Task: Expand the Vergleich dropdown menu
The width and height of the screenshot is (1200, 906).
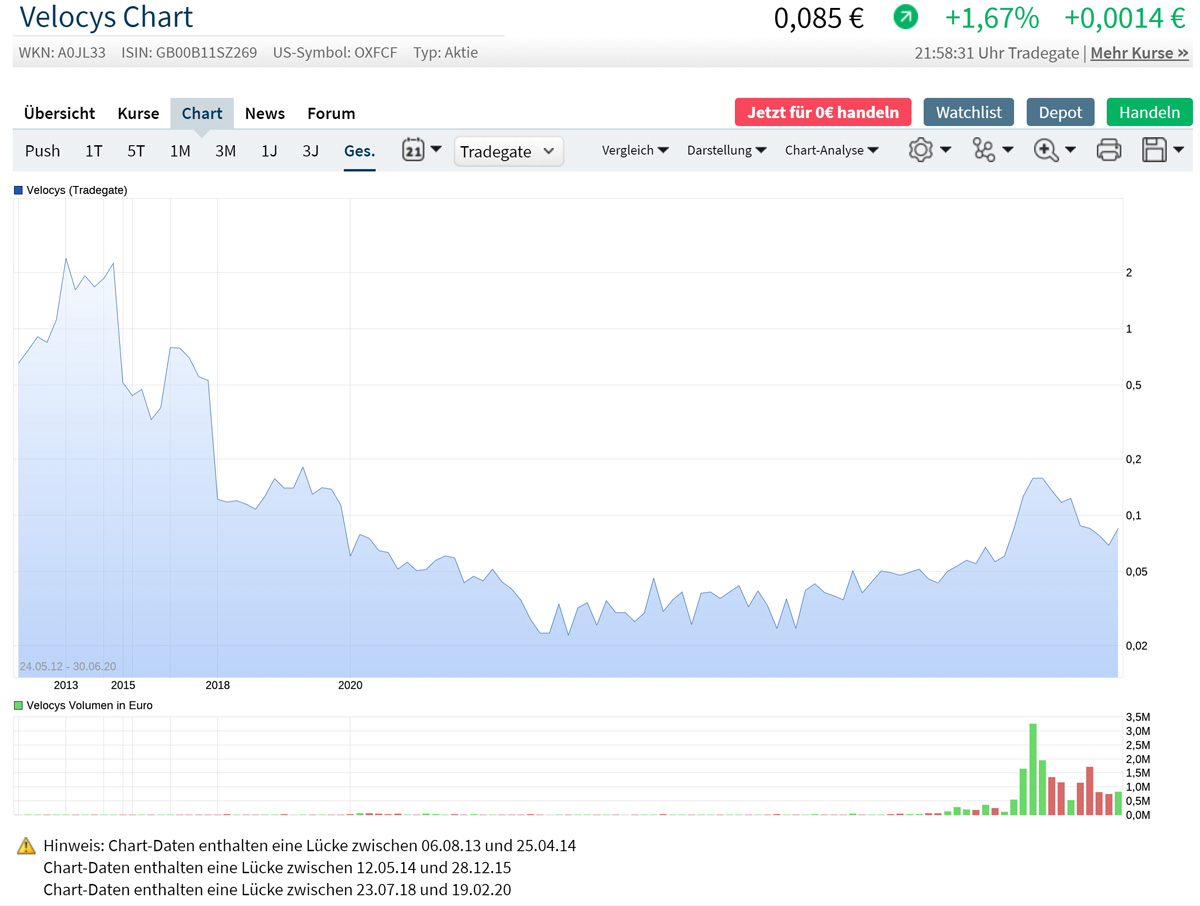Action: pos(635,150)
